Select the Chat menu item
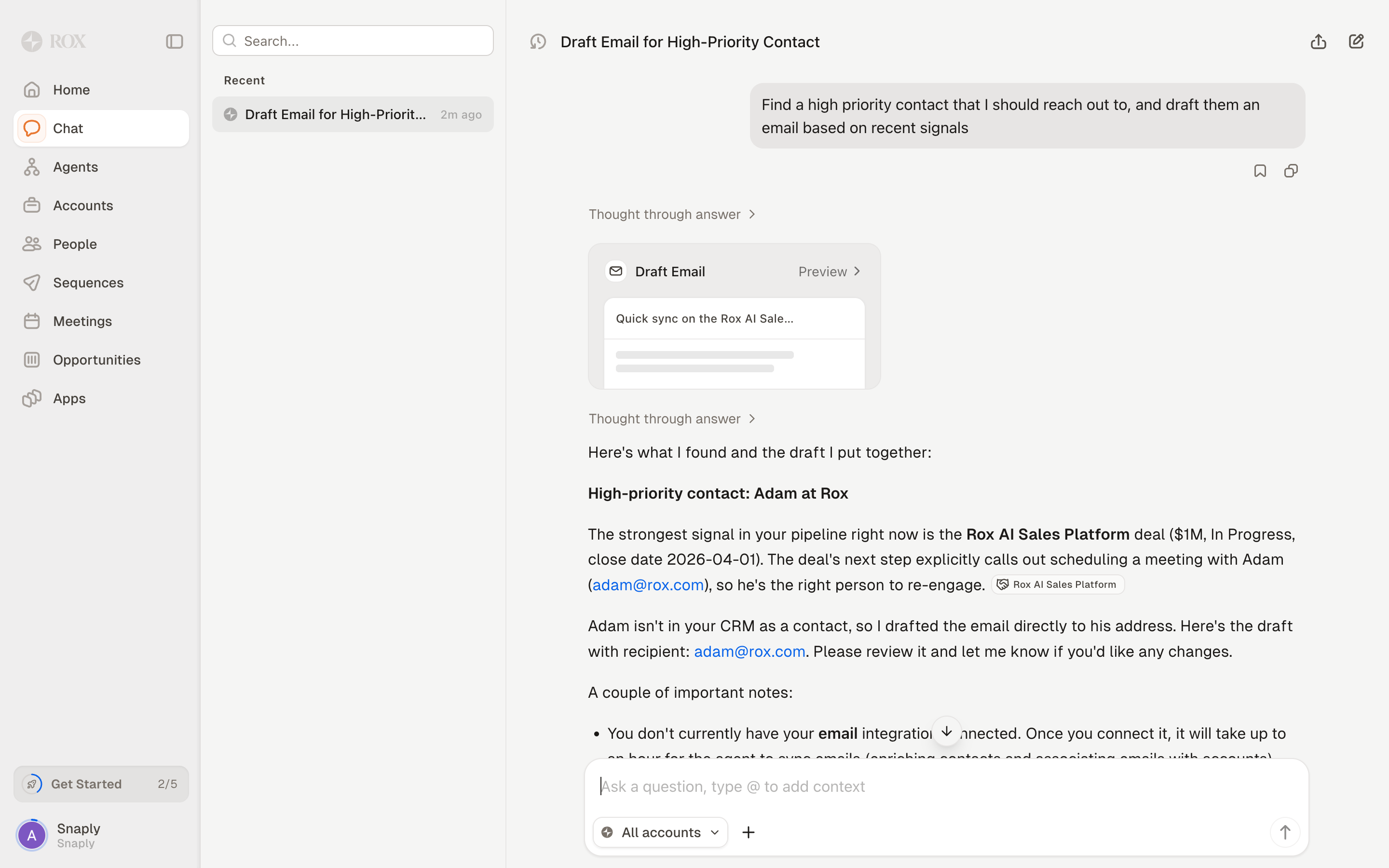 101,128
